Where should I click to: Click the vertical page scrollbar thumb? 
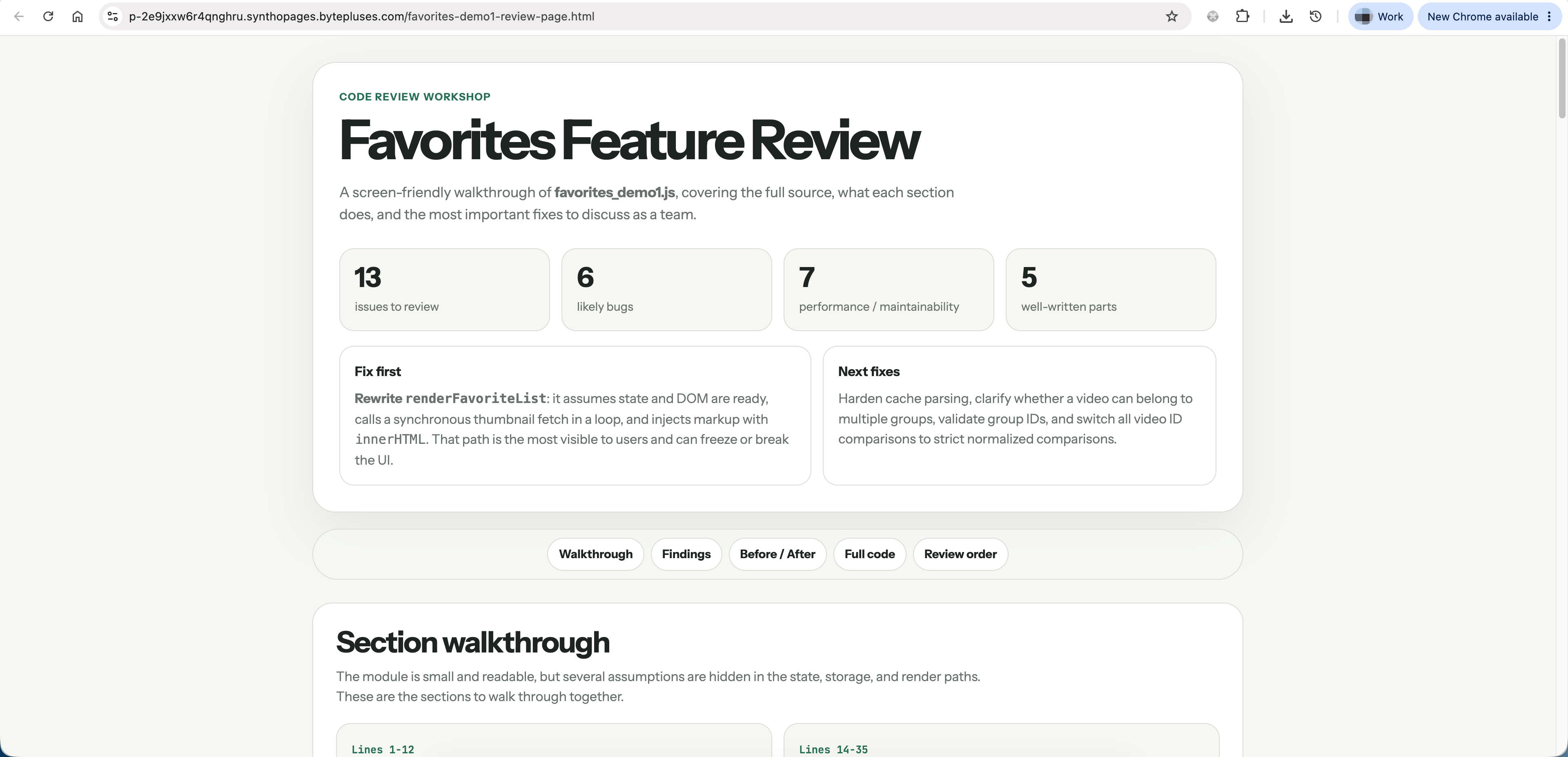point(1561,78)
